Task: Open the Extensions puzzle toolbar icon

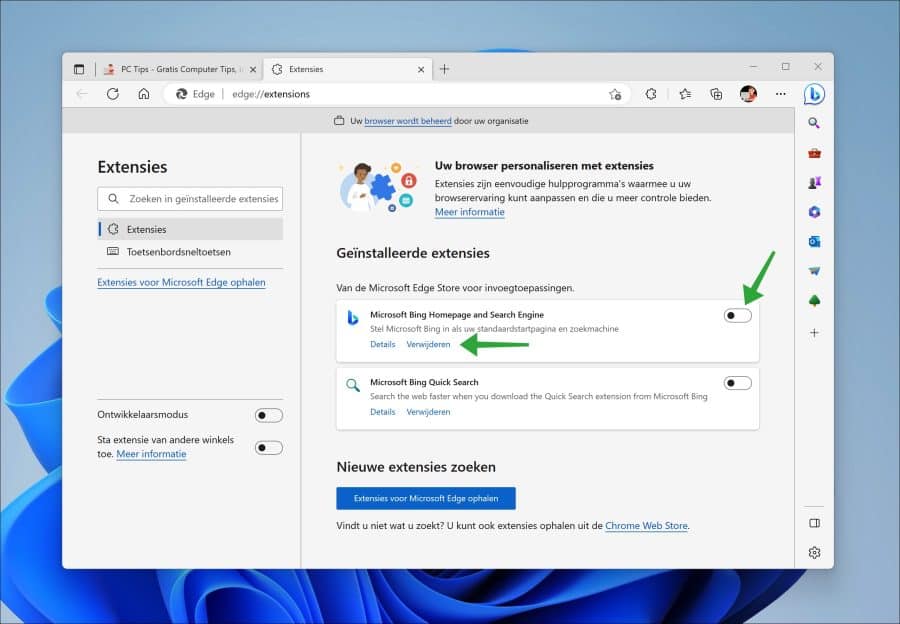Action: (x=651, y=94)
